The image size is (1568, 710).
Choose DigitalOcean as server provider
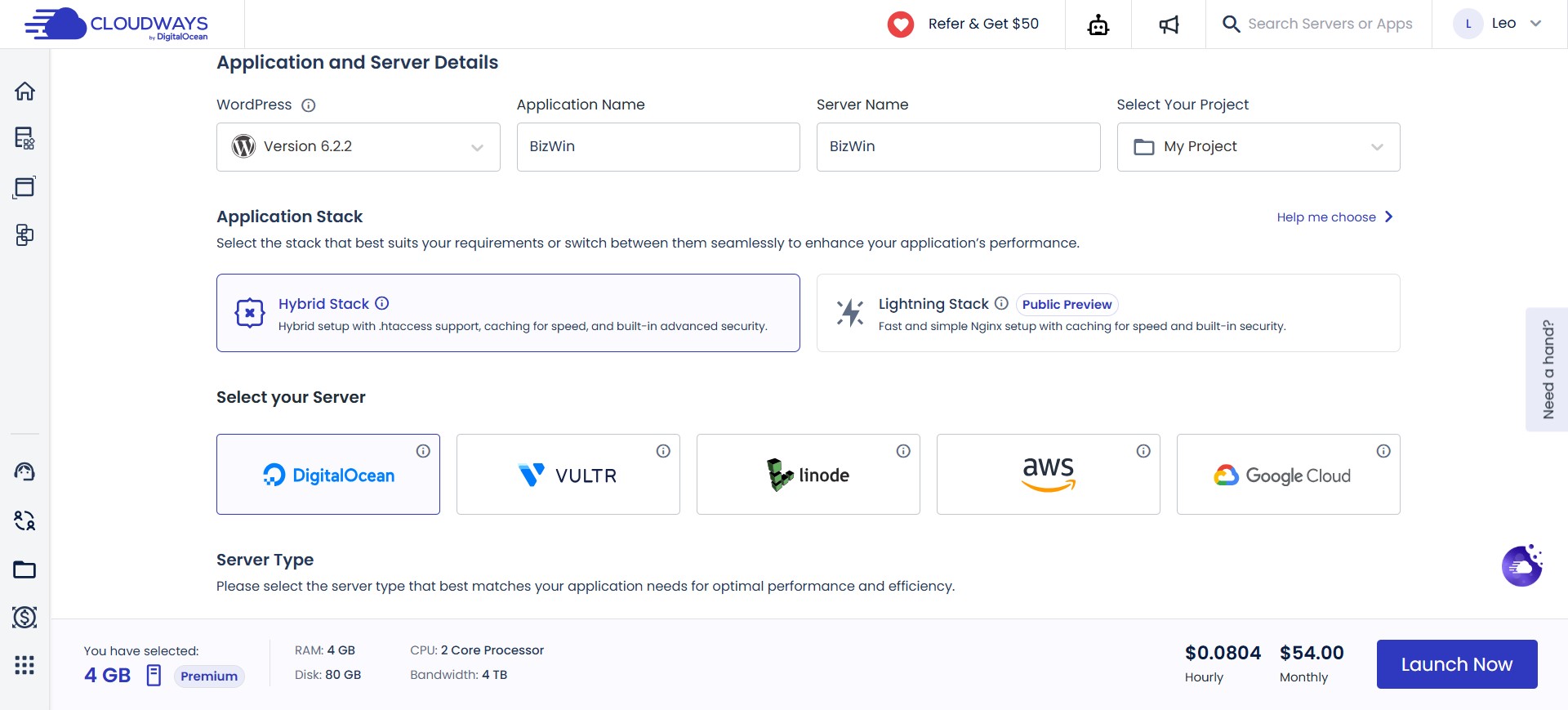pos(328,474)
